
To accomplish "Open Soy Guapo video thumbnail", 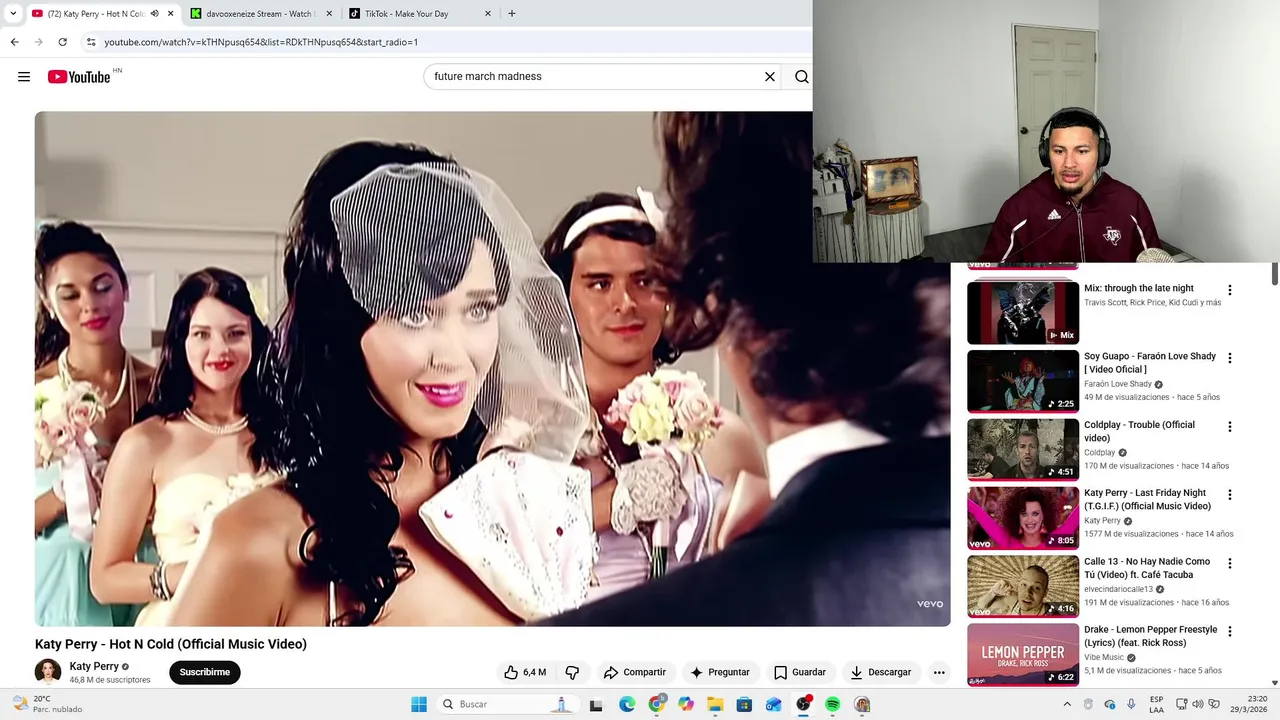I will 1023,381.
